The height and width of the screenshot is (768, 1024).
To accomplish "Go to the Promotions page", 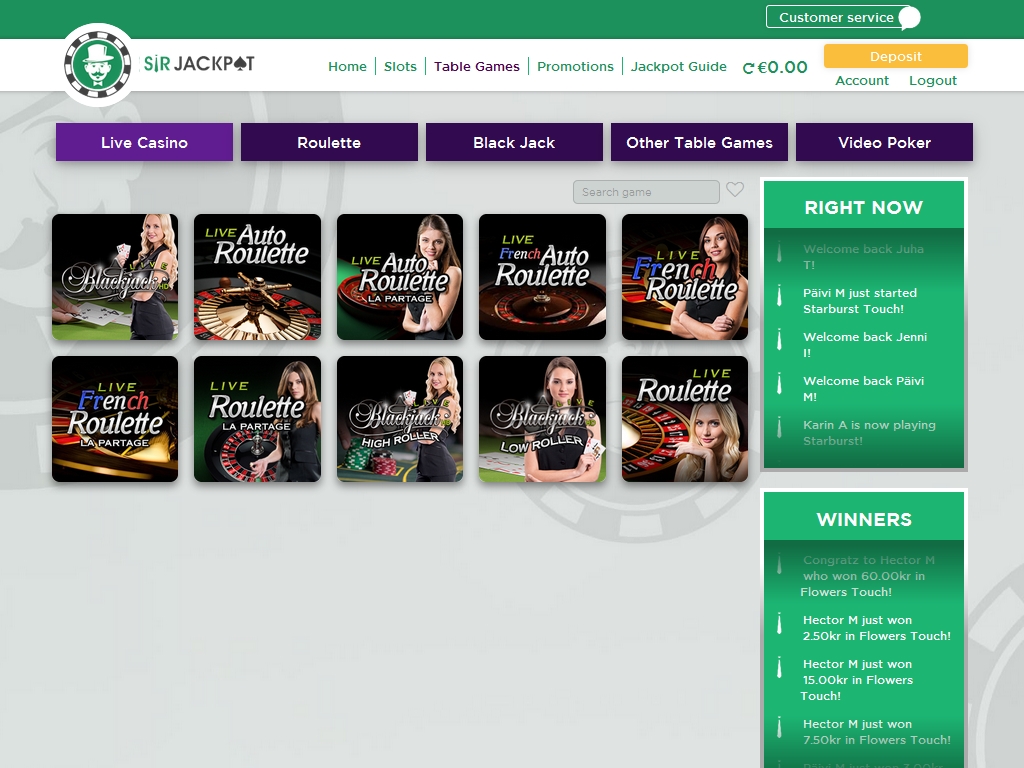I will coord(575,66).
